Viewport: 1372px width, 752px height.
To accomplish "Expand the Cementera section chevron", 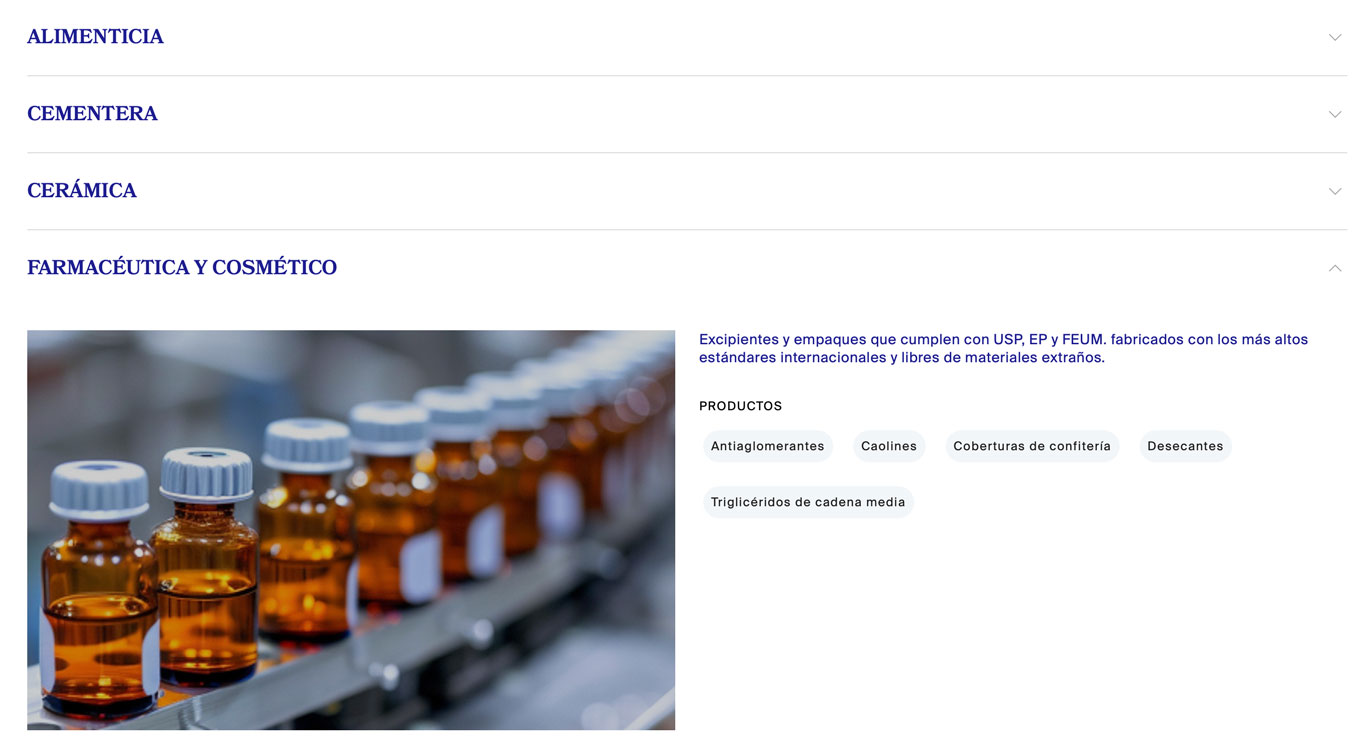I will click(1334, 114).
